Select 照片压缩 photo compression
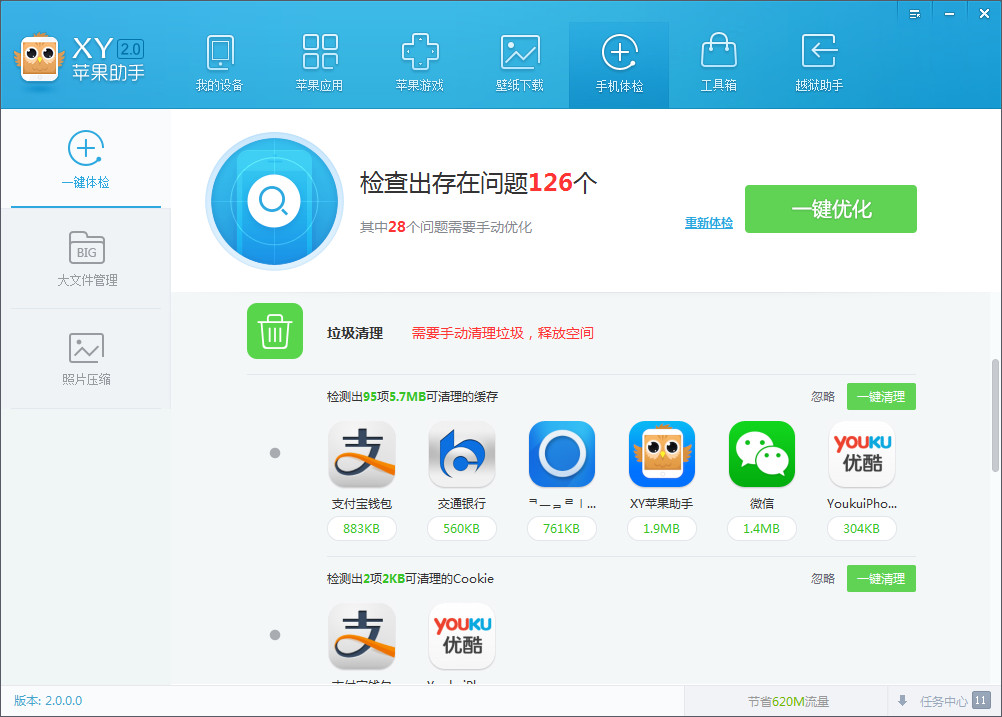This screenshot has height=717, width=1002. pos(86,358)
